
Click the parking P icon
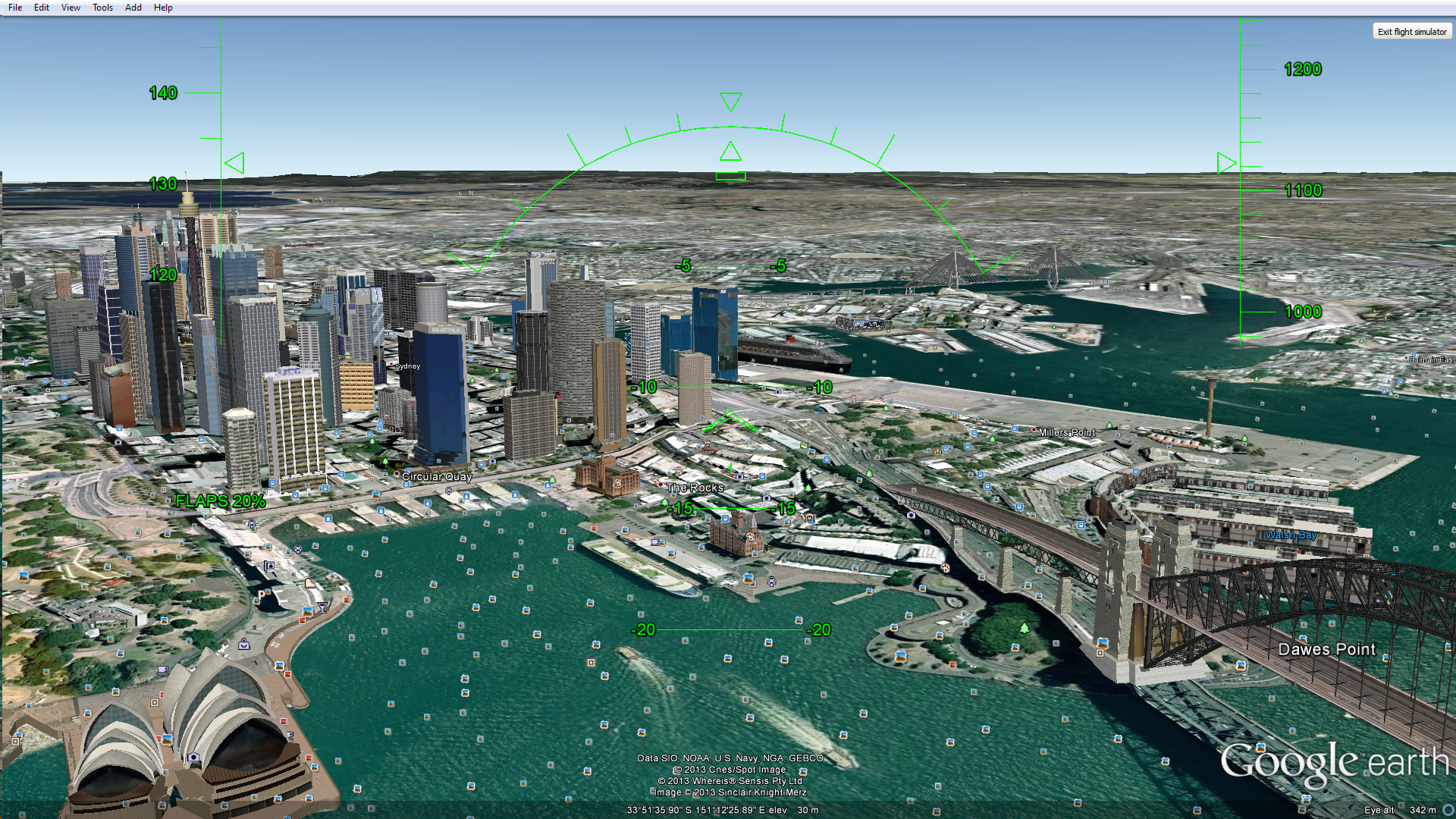pos(262,595)
